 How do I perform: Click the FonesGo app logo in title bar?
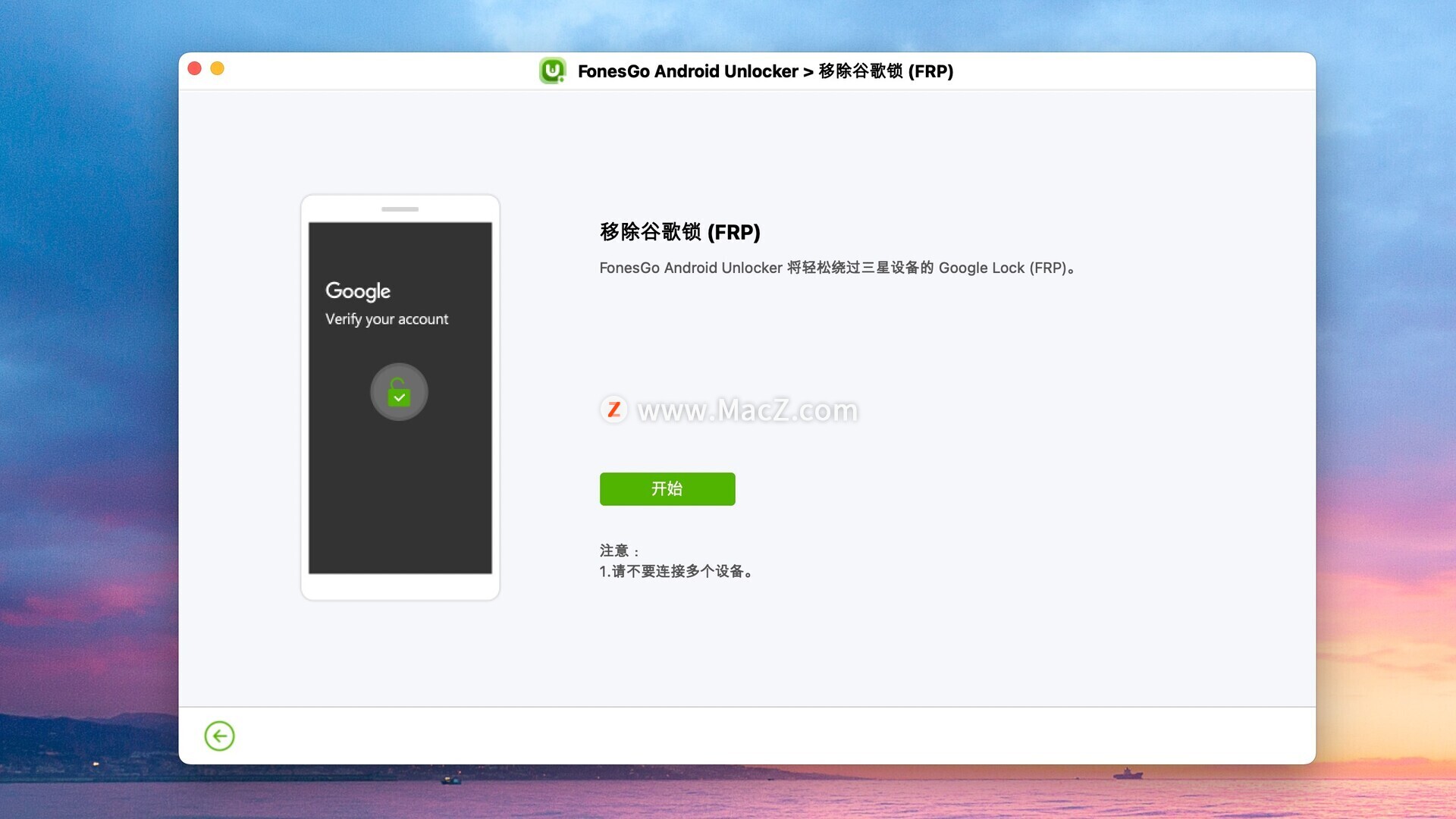pos(553,71)
